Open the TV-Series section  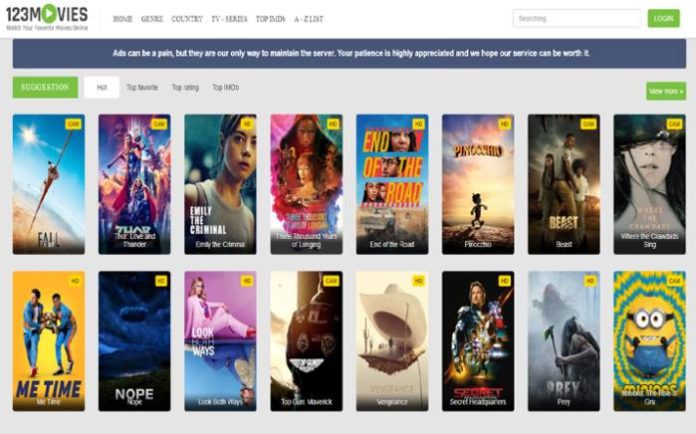[228, 19]
